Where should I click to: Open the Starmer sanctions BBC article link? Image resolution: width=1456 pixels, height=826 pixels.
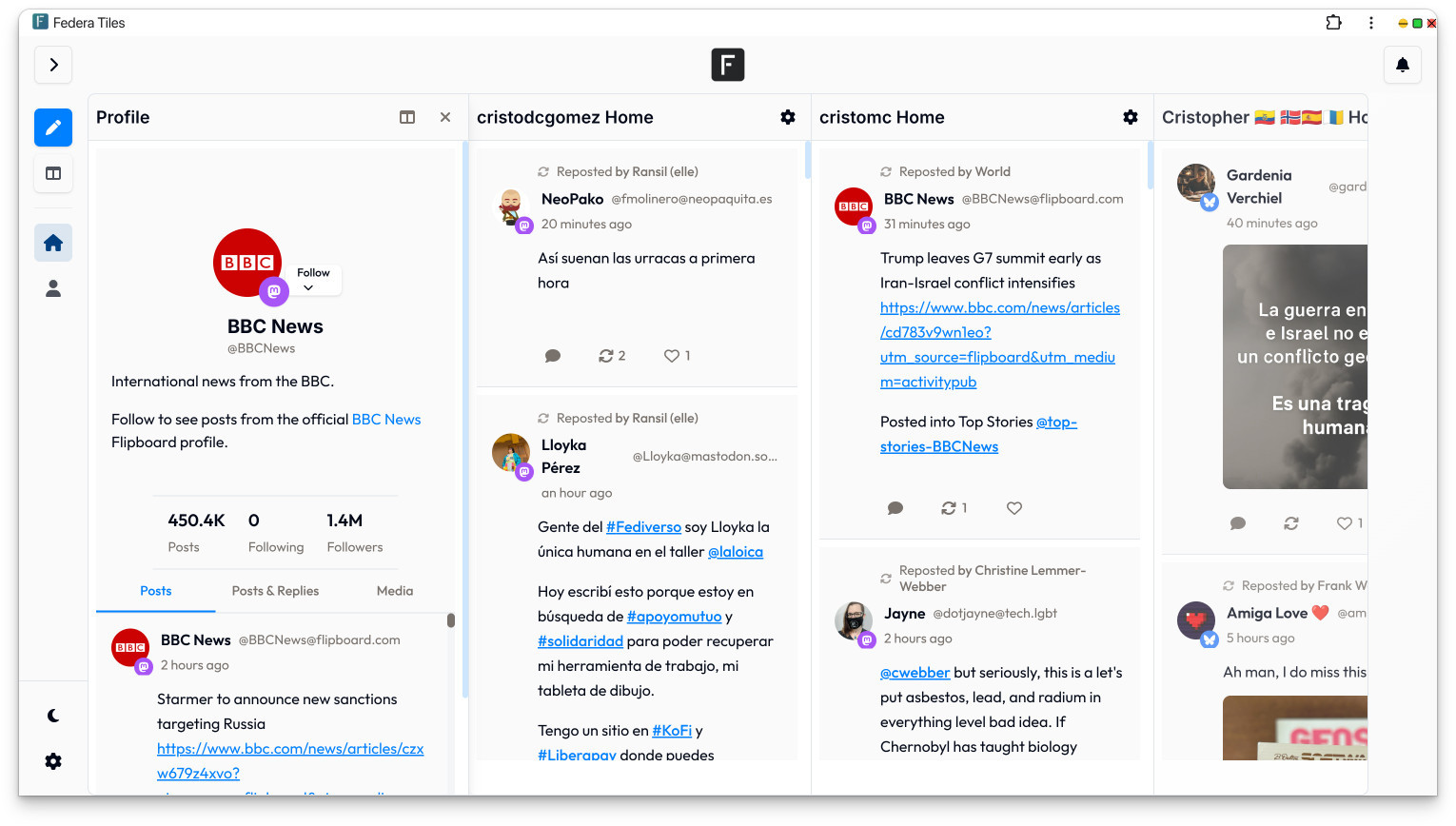click(x=290, y=761)
